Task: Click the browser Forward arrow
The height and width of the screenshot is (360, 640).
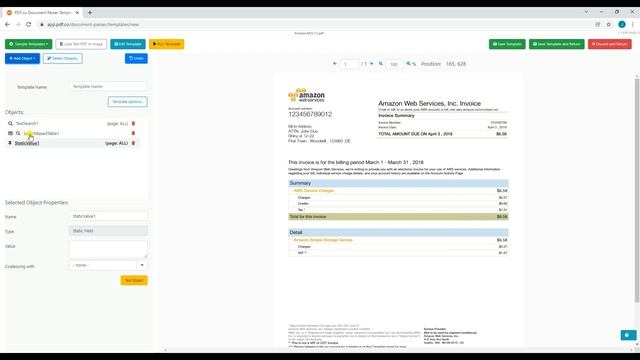Action: (x=18, y=24)
